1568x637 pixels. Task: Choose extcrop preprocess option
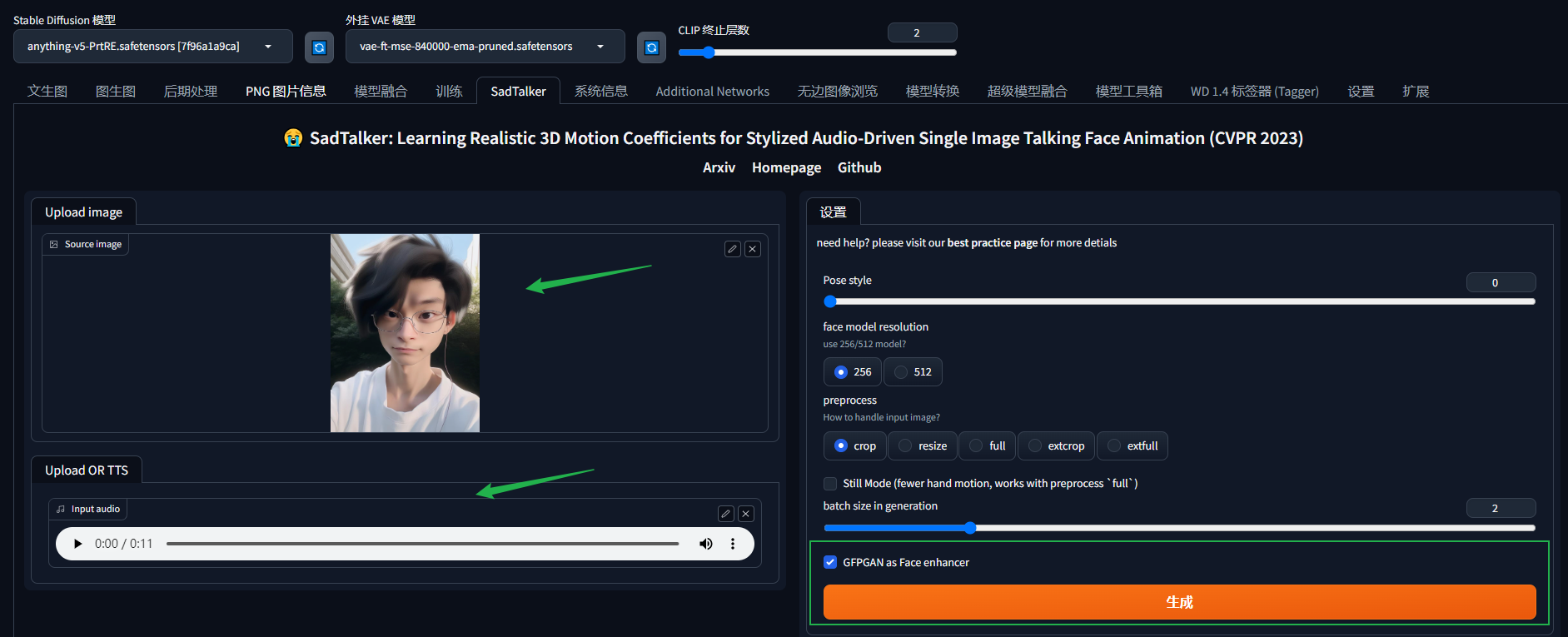(x=1057, y=446)
